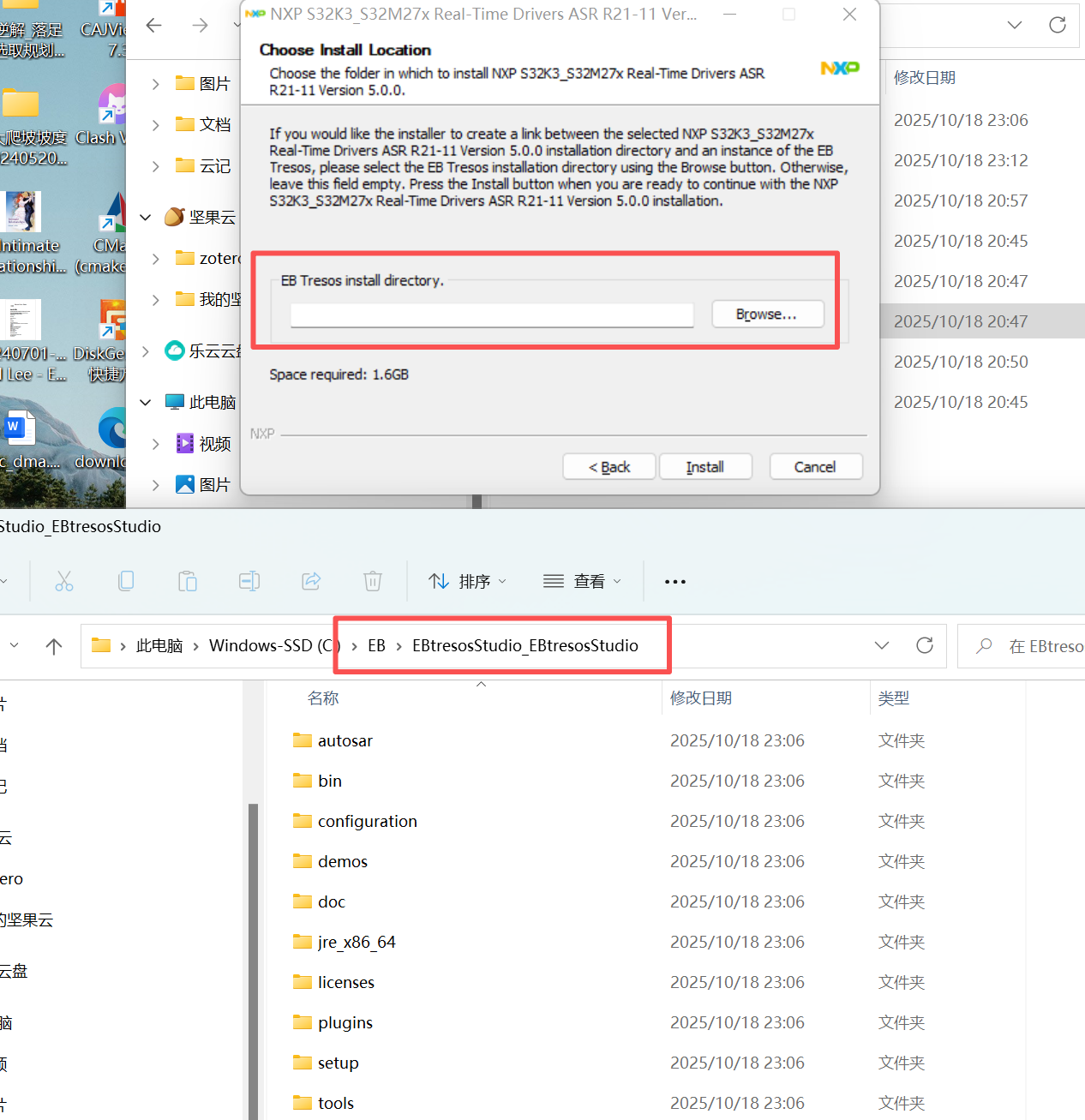Open the 查看 view dropdown
Viewport: 1085px width, 1120px height.
click(x=582, y=582)
